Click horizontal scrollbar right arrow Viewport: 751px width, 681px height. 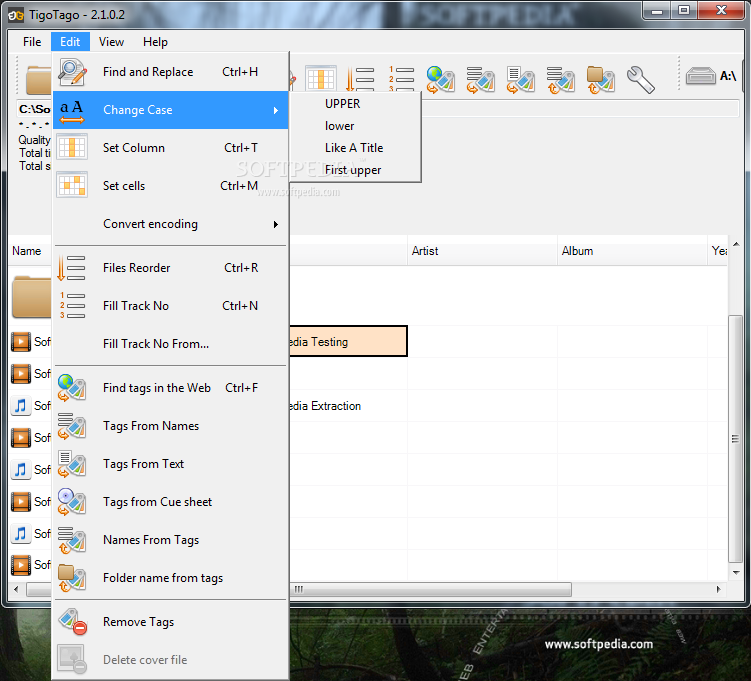point(718,590)
